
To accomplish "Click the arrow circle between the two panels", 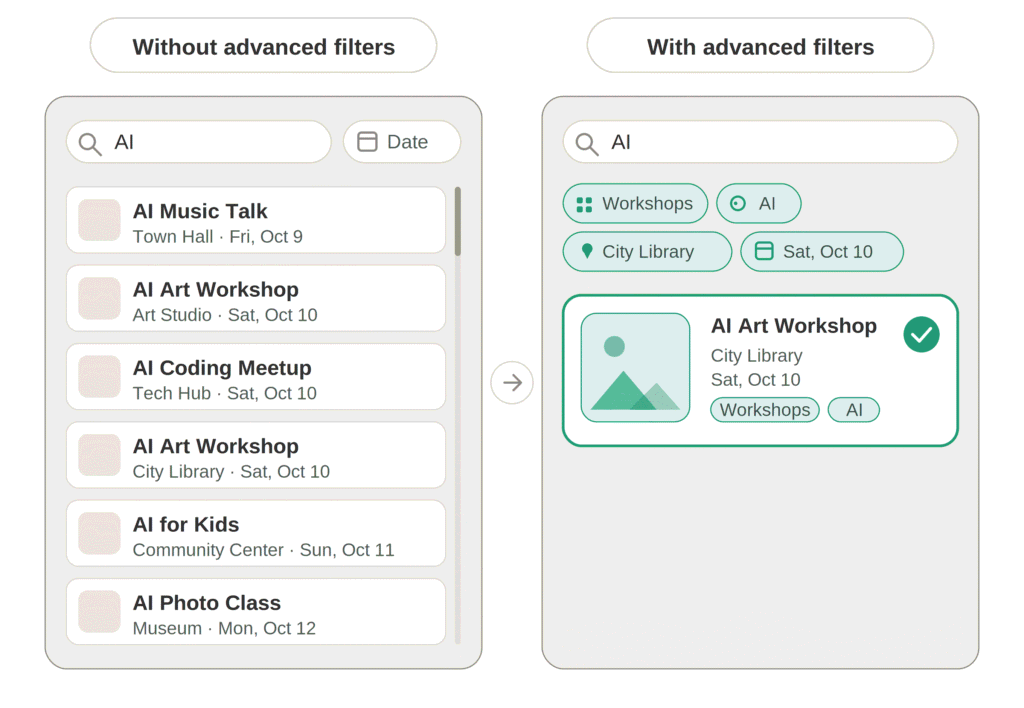I will 512,383.
